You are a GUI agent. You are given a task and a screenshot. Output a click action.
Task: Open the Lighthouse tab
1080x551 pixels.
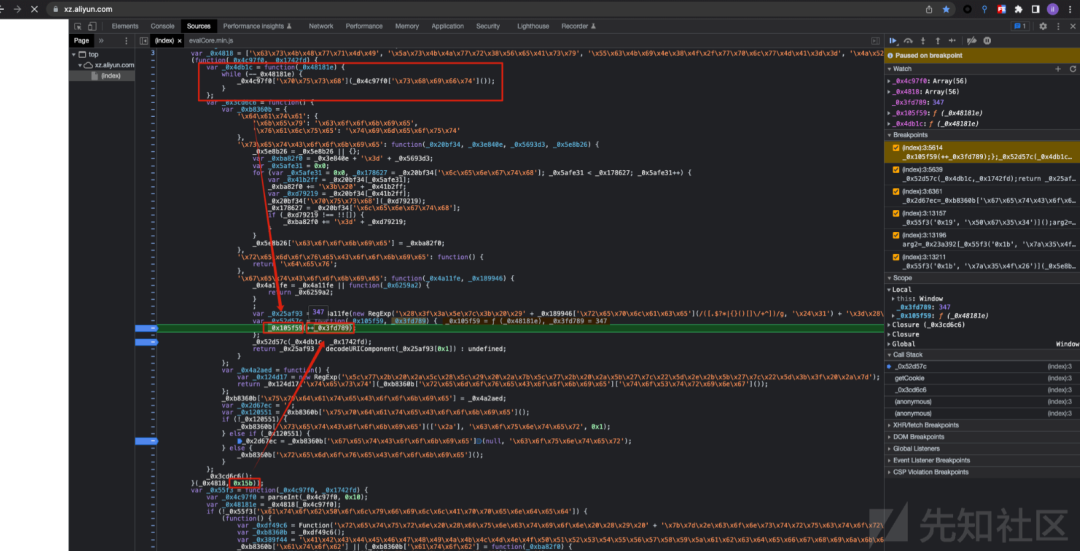click(x=534, y=26)
